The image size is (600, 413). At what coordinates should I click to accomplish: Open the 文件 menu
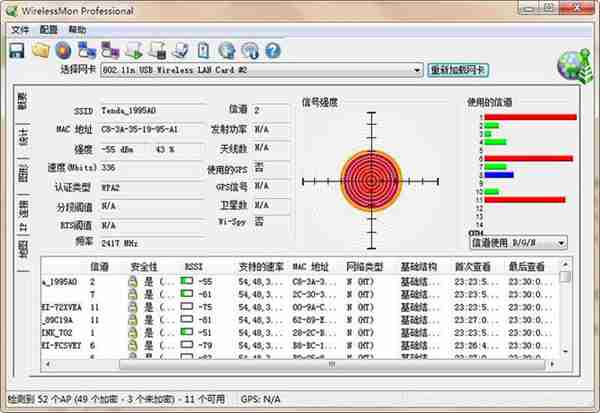coord(20,29)
